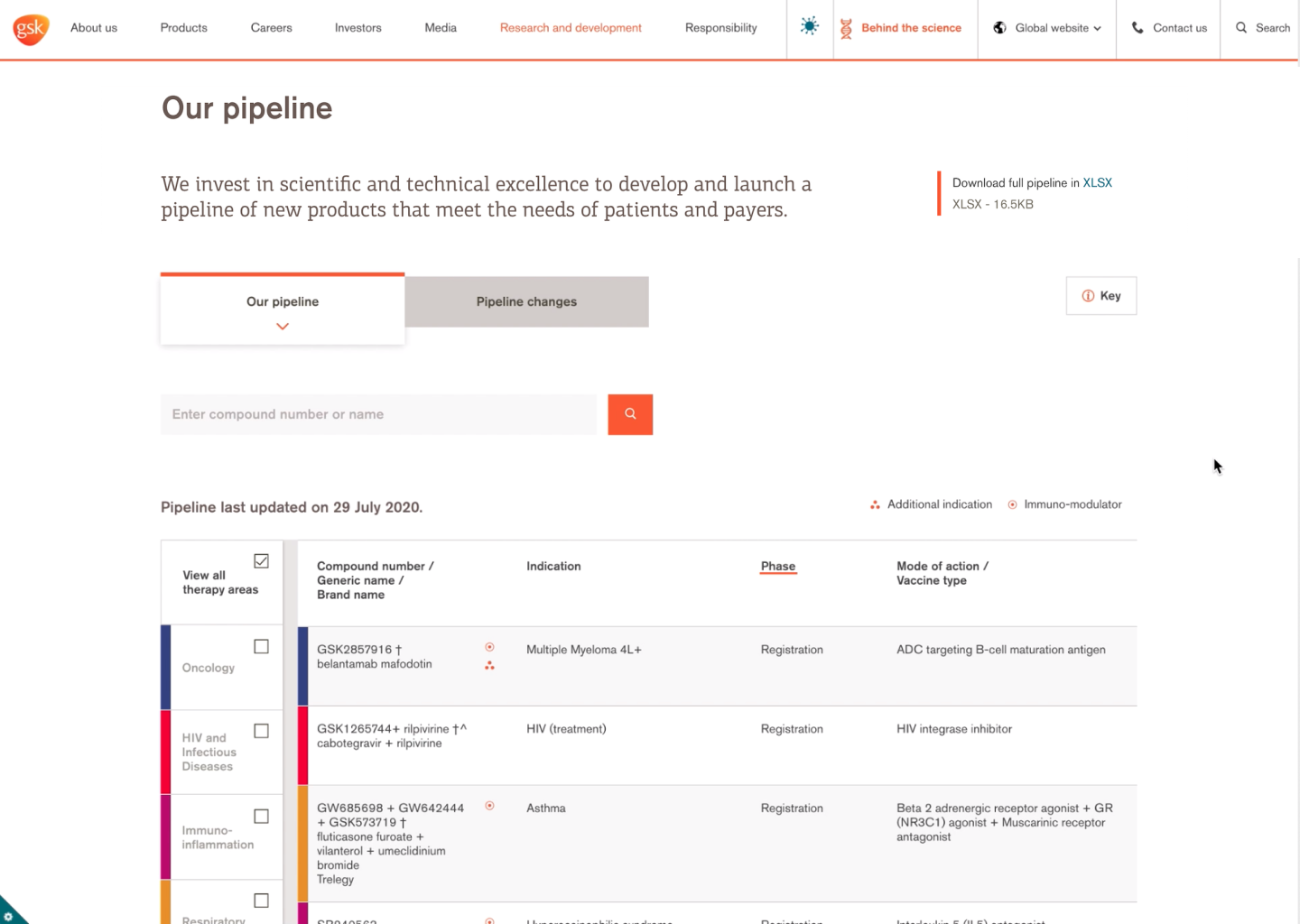Open the Key information panel

click(x=1100, y=295)
